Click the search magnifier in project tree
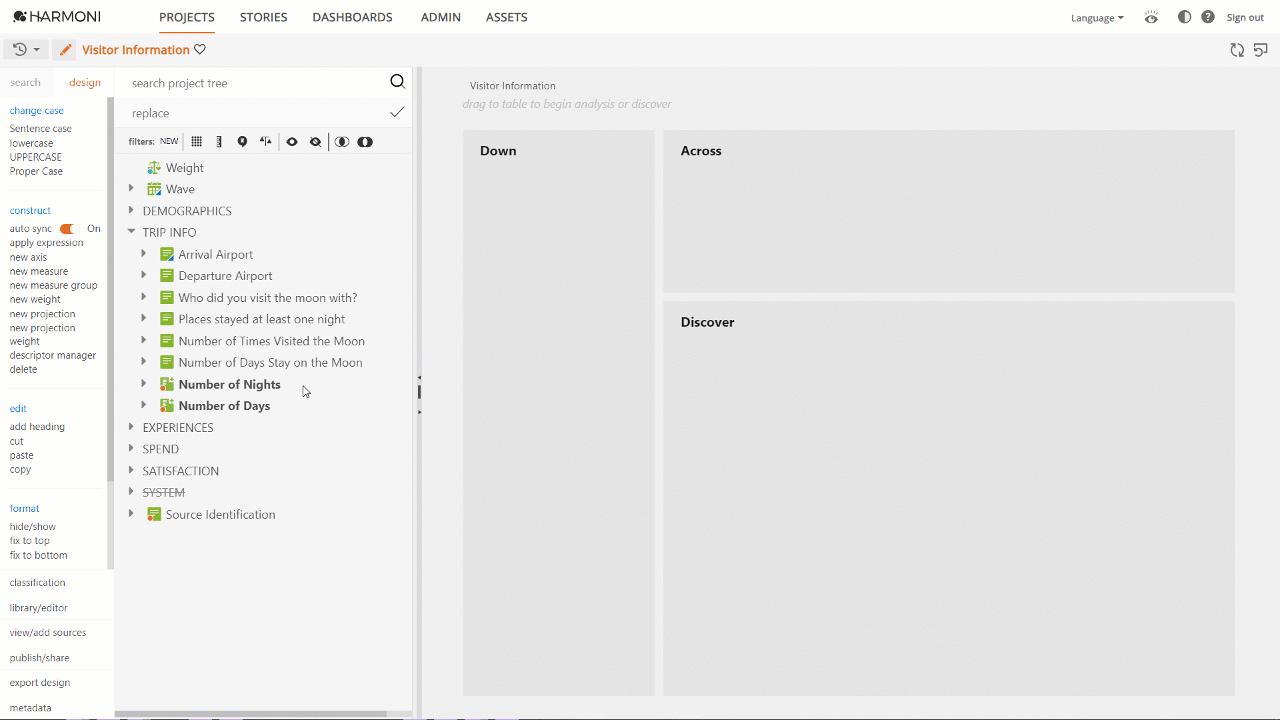 [x=397, y=82]
